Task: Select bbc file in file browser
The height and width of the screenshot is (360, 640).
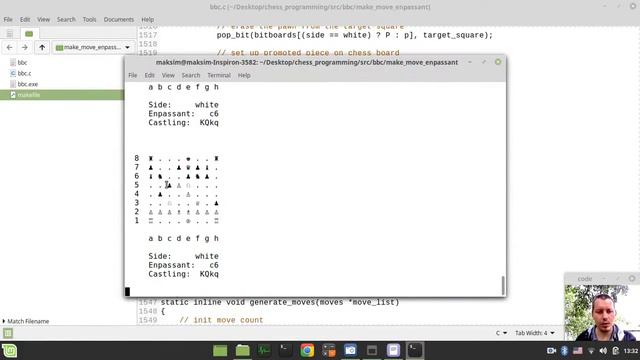Action: coord(22,62)
